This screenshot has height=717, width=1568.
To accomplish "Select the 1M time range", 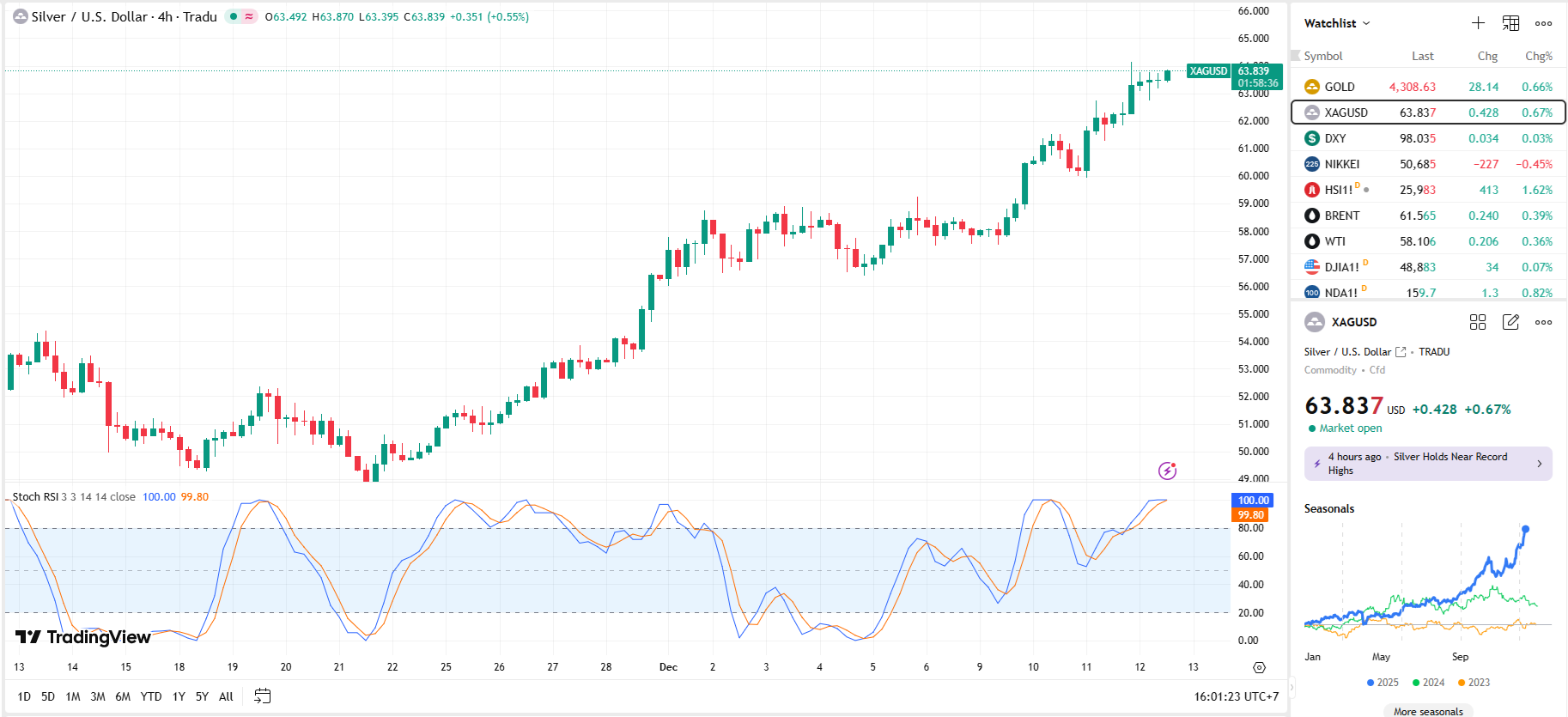I will [73, 696].
